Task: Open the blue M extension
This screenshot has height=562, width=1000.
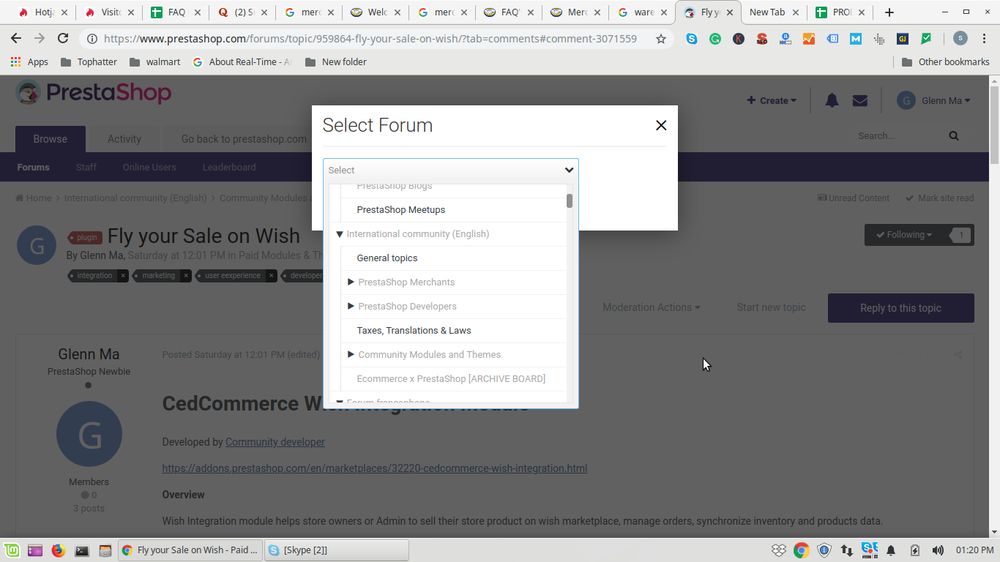Action: point(855,39)
